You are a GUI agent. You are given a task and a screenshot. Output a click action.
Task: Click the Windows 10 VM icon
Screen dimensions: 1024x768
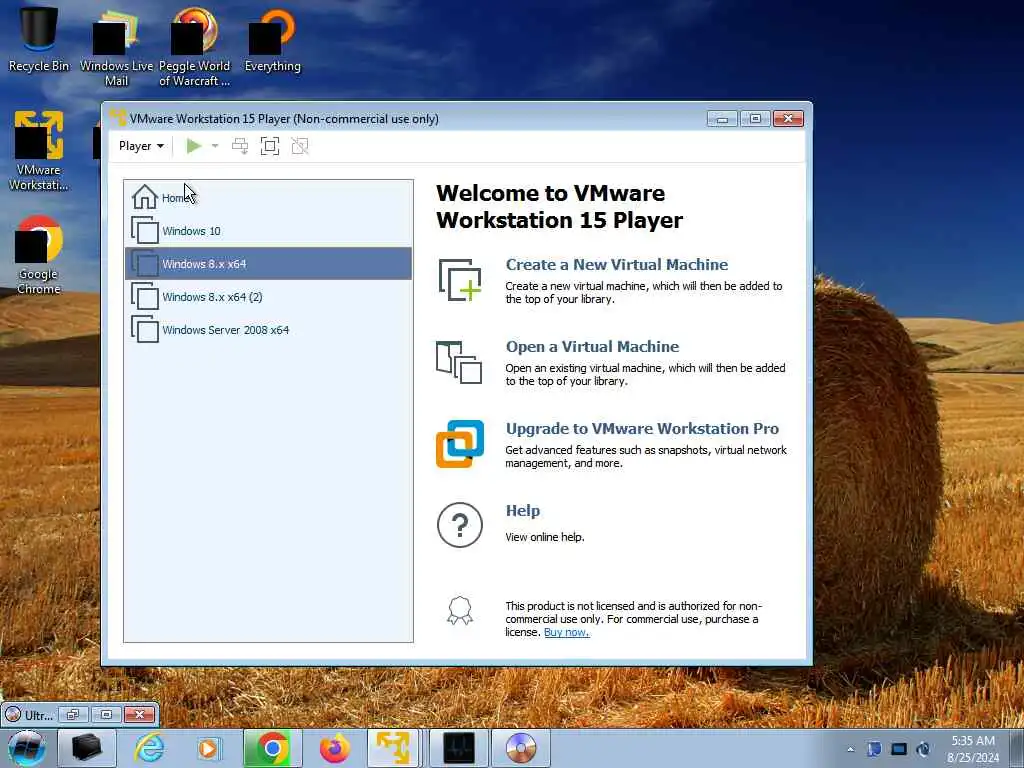[145, 230]
